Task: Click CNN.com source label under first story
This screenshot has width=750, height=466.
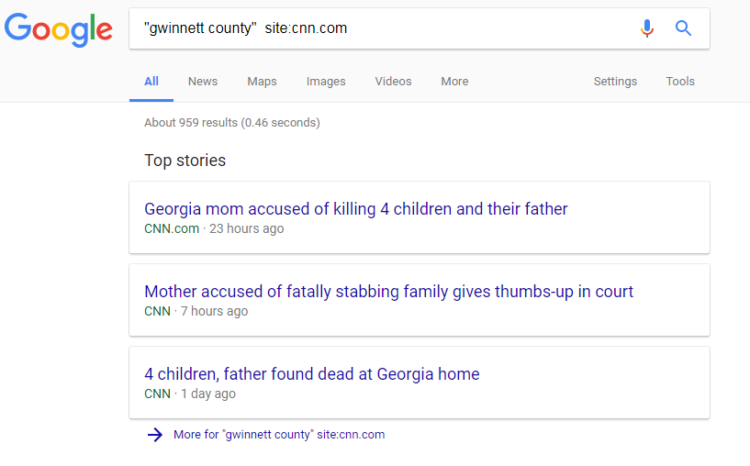Action: 172,229
